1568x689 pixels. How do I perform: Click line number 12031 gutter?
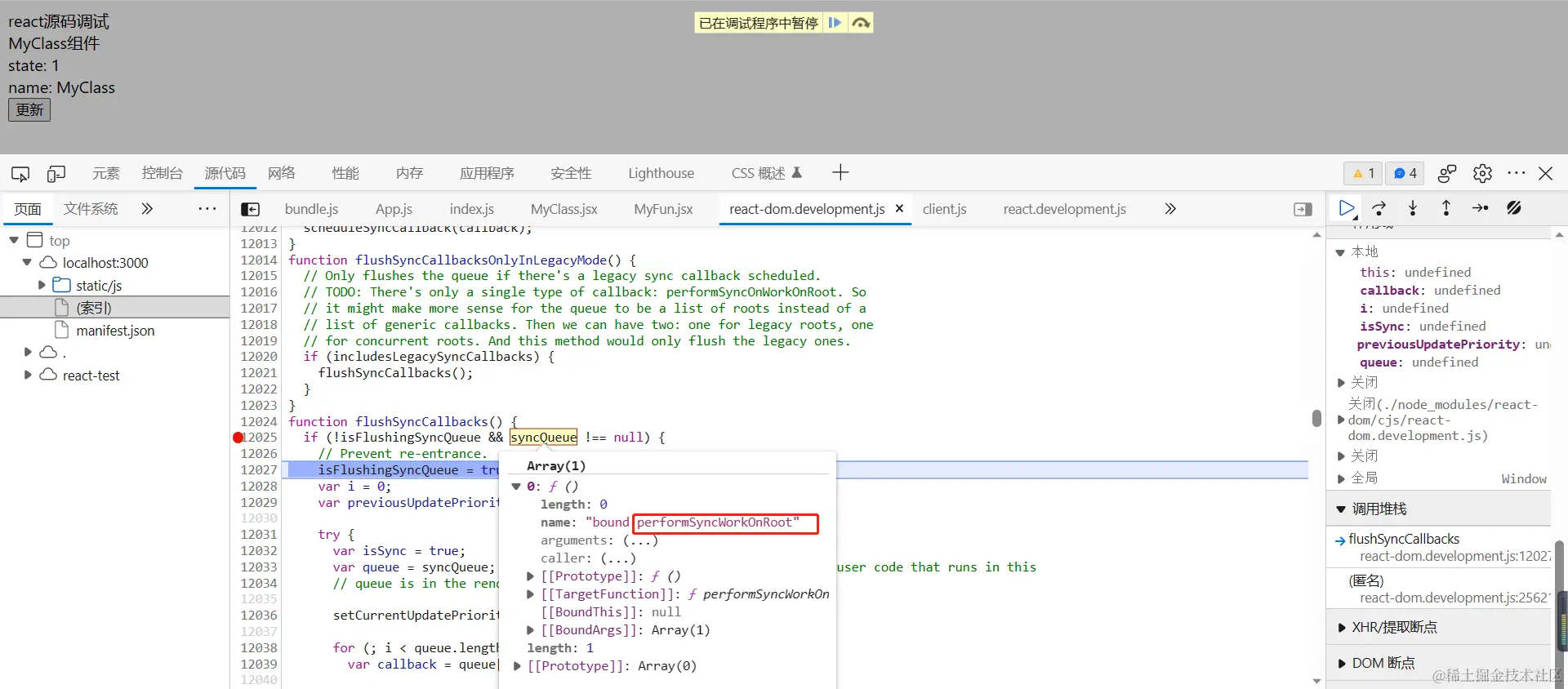(259, 535)
